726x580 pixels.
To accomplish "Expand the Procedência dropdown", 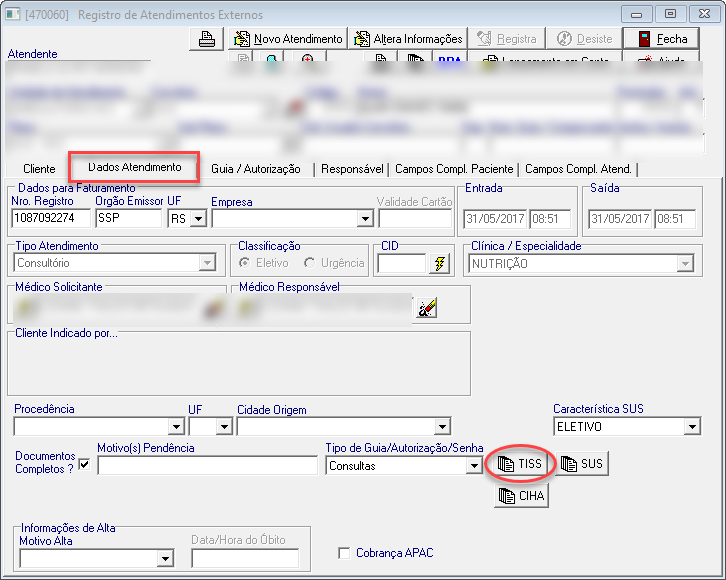I will [176, 426].
